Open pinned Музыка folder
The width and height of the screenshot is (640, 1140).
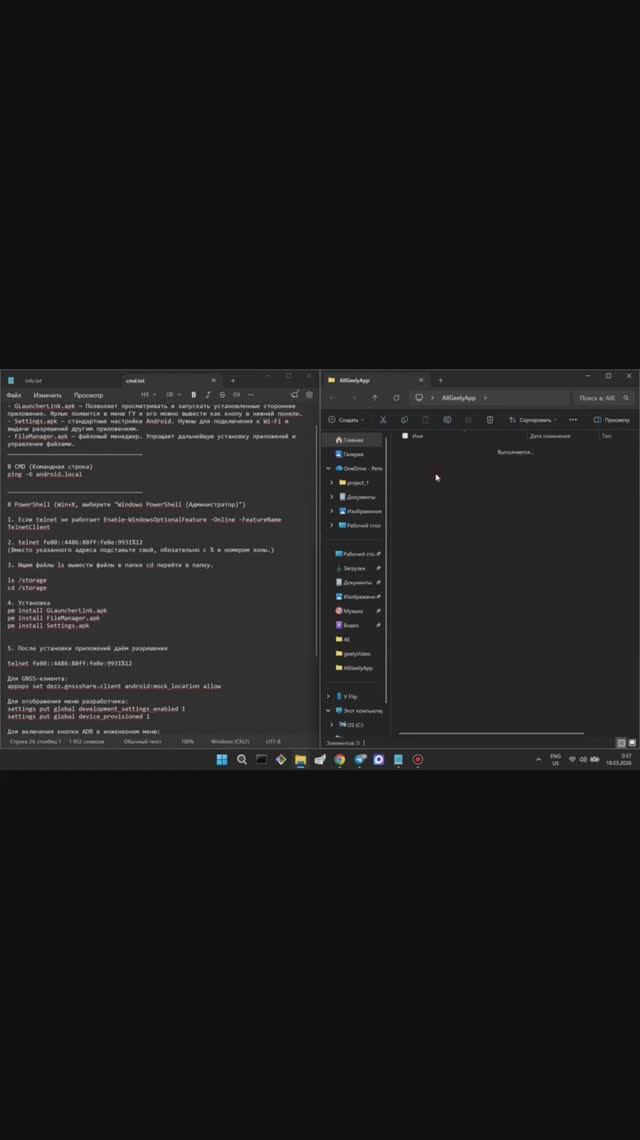pos(355,611)
